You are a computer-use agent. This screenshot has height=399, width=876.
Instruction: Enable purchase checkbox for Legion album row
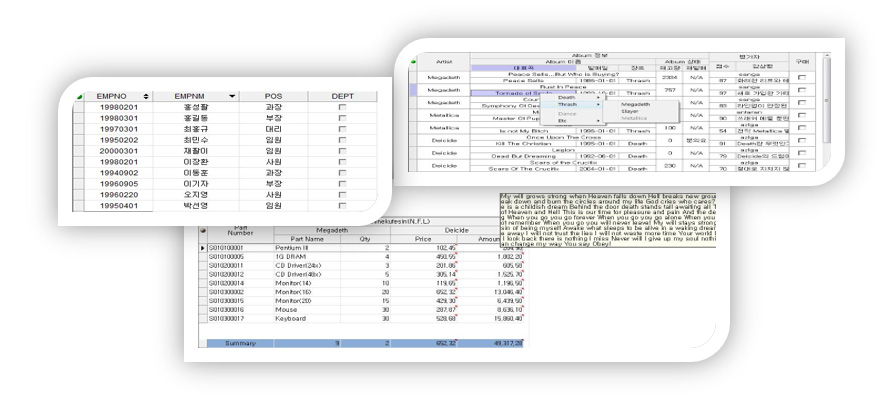[802, 153]
